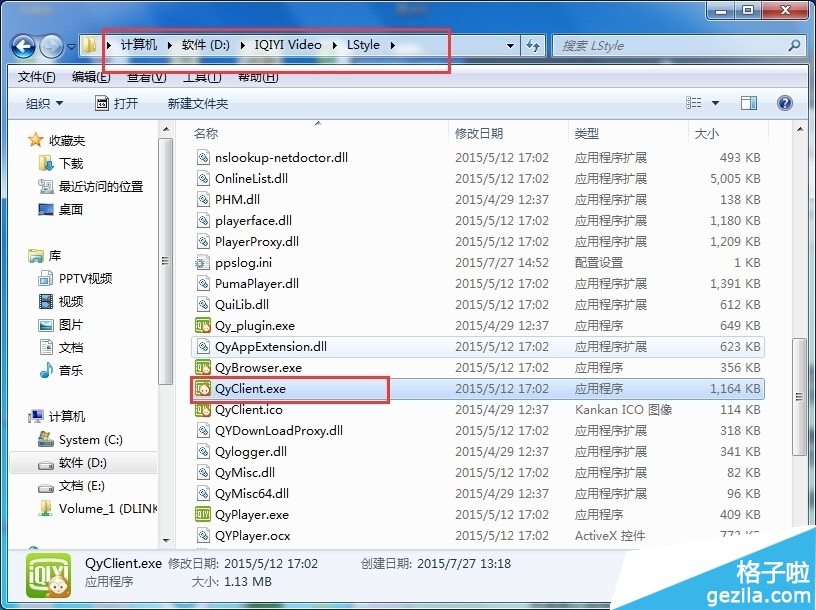The width and height of the screenshot is (816, 610).
Task: Open the Help question mark icon
Action: click(784, 103)
